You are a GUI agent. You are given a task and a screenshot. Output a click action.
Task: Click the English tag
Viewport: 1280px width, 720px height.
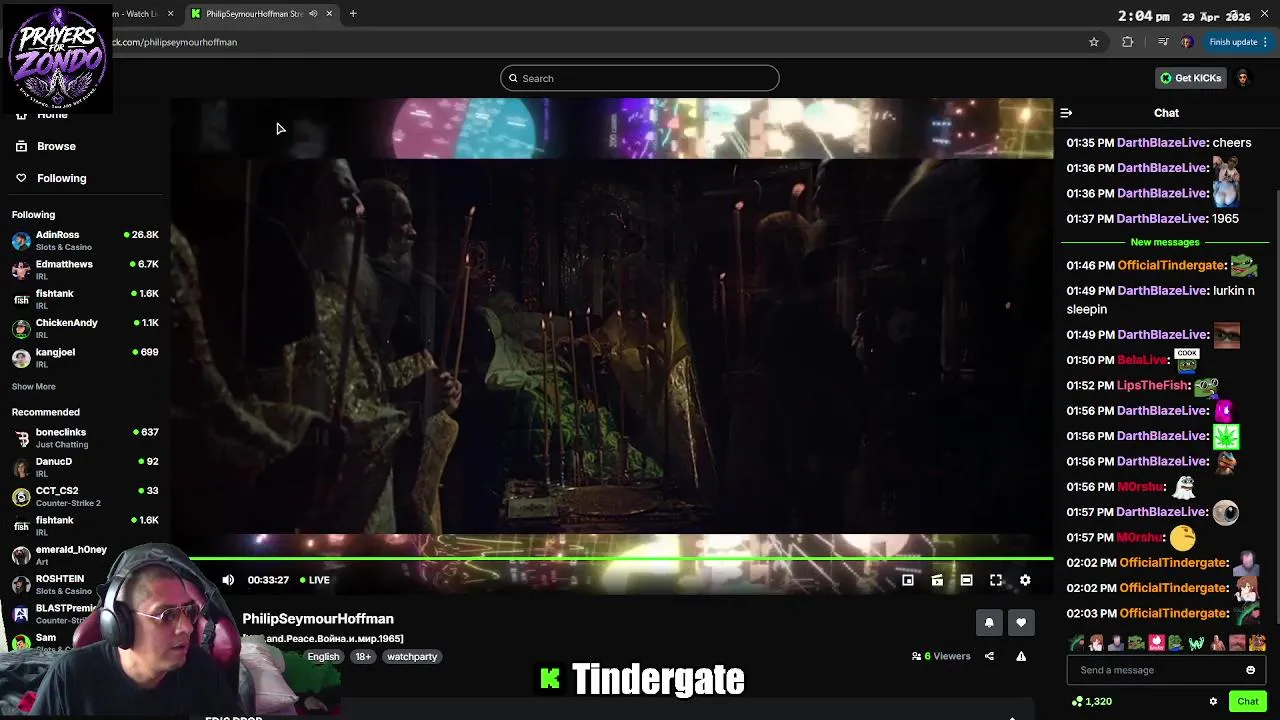pyautogui.click(x=323, y=657)
